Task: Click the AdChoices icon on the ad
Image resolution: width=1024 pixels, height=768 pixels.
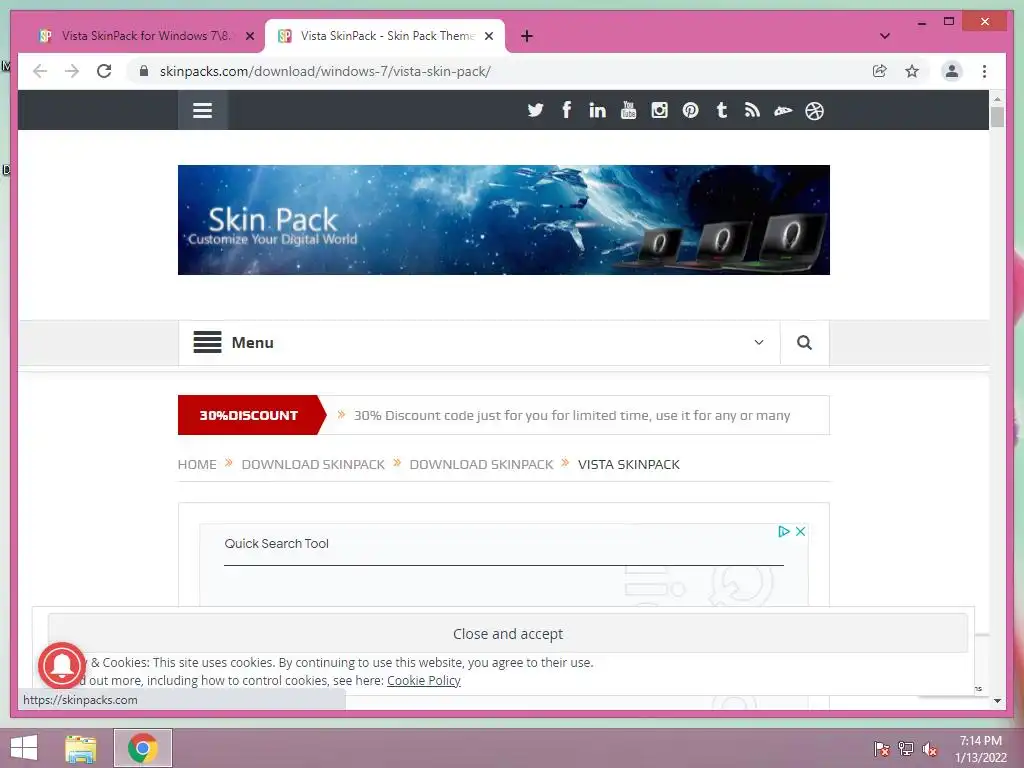Action: [784, 532]
